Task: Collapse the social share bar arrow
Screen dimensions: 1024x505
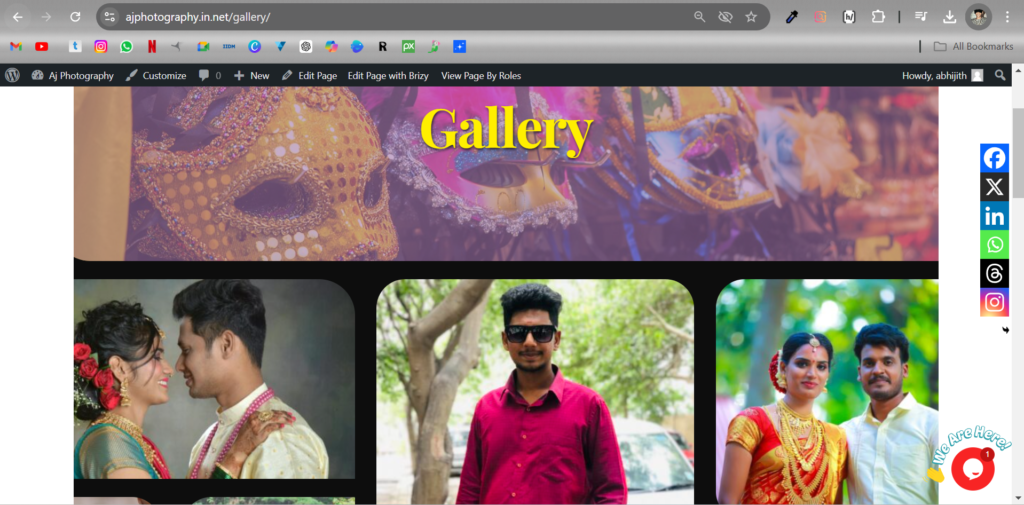Action: 1005,331
